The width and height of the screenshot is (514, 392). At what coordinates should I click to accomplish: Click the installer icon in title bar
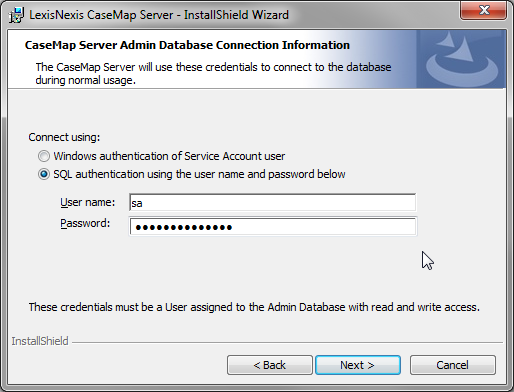click(16, 15)
